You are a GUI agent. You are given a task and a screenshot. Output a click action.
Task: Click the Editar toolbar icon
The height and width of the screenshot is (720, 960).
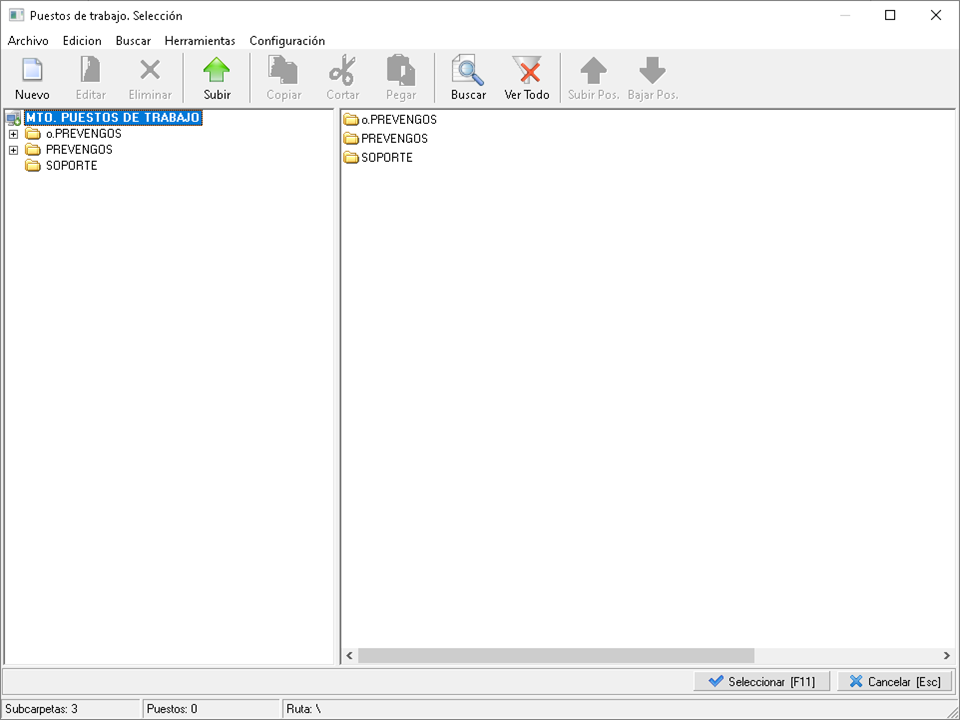pyautogui.click(x=91, y=72)
